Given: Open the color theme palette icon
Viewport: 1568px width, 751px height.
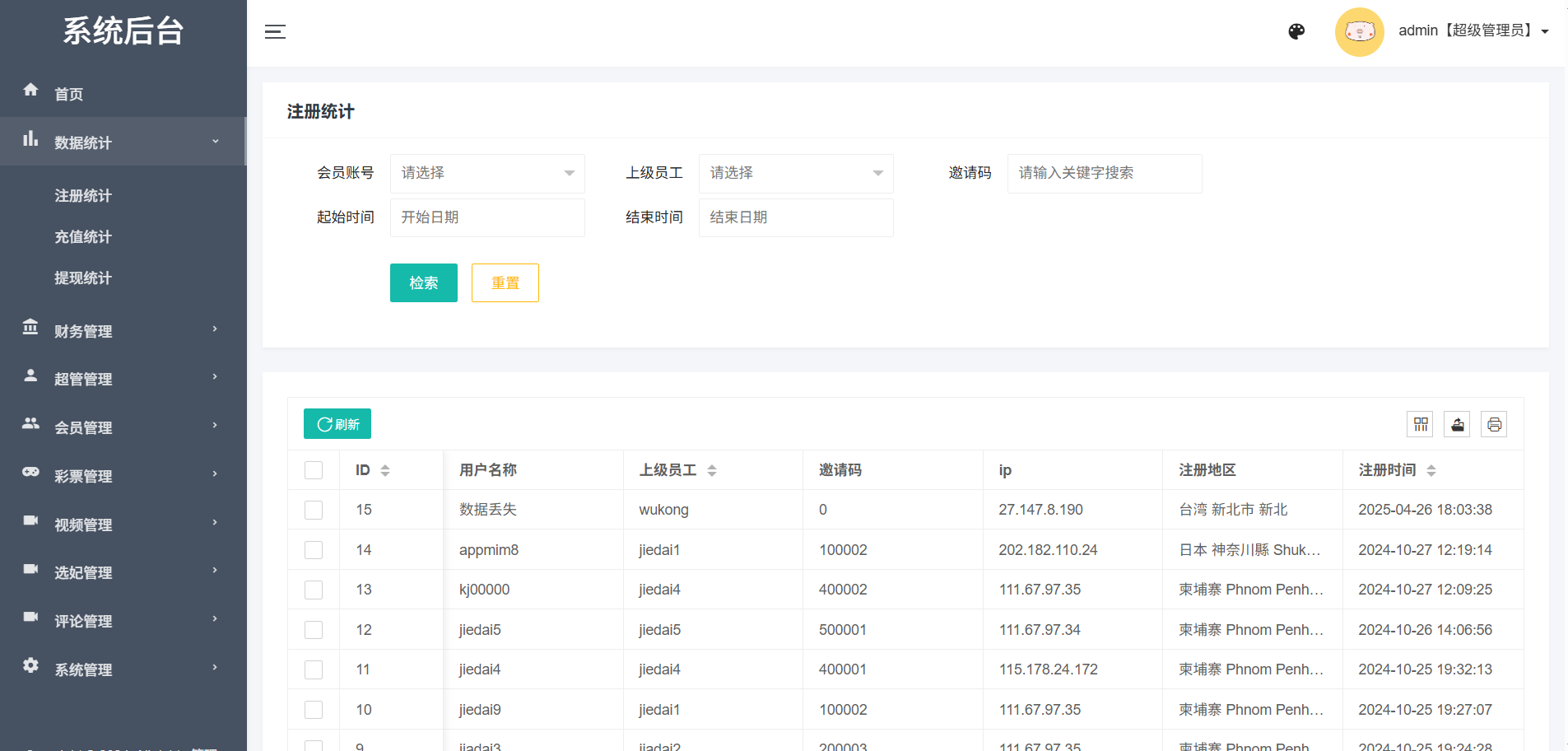Looking at the screenshot, I should (x=1296, y=31).
